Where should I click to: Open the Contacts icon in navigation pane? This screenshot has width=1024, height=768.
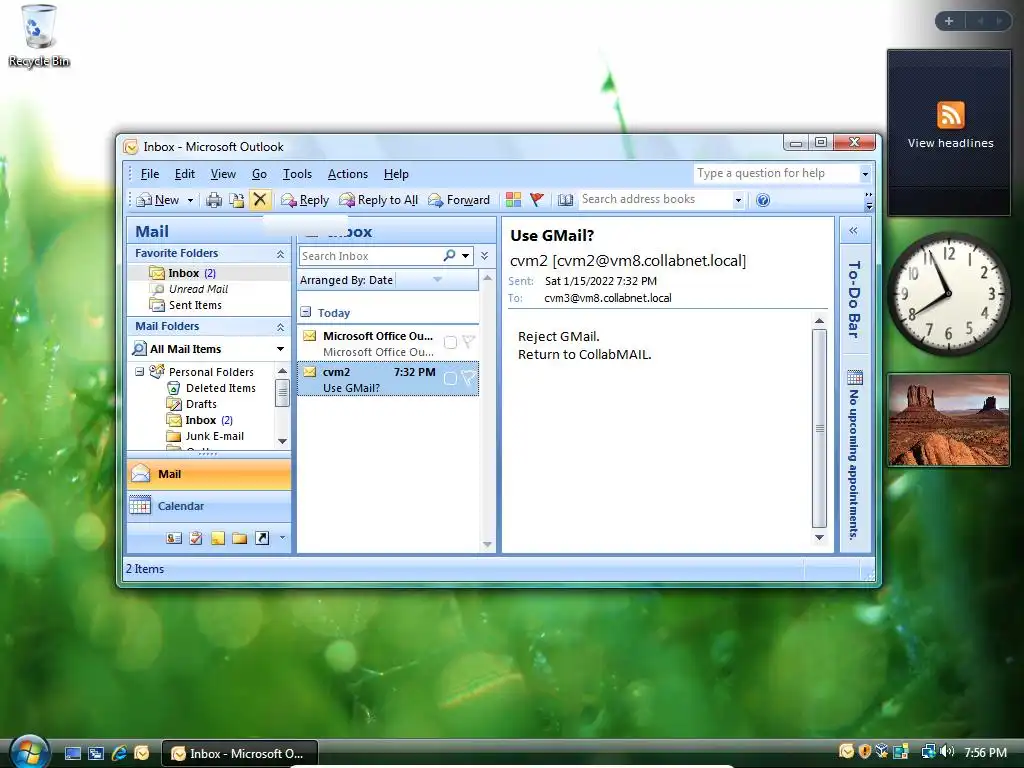coord(174,538)
